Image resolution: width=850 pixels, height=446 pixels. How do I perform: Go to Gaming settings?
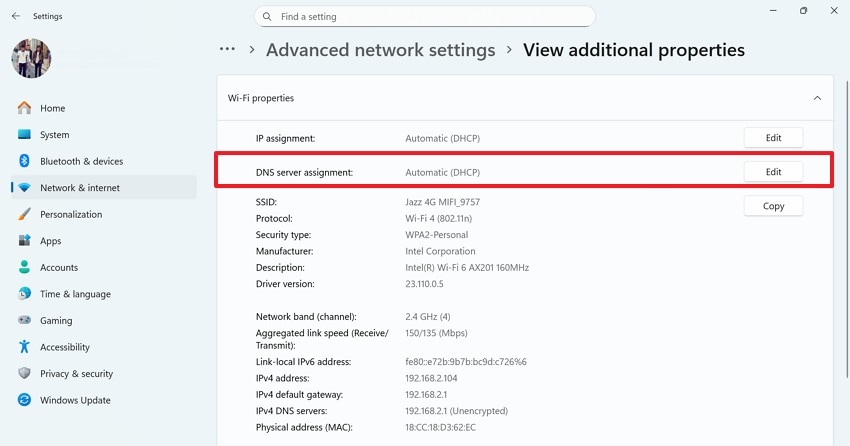(x=104, y=320)
